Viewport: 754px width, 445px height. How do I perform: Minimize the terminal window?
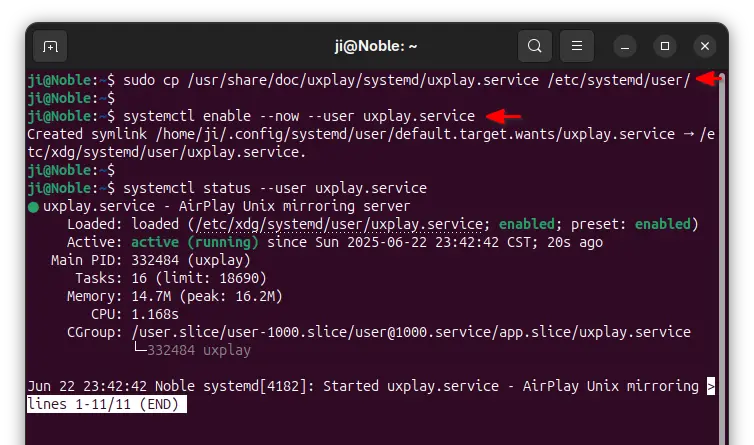click(x=625, y=47)
